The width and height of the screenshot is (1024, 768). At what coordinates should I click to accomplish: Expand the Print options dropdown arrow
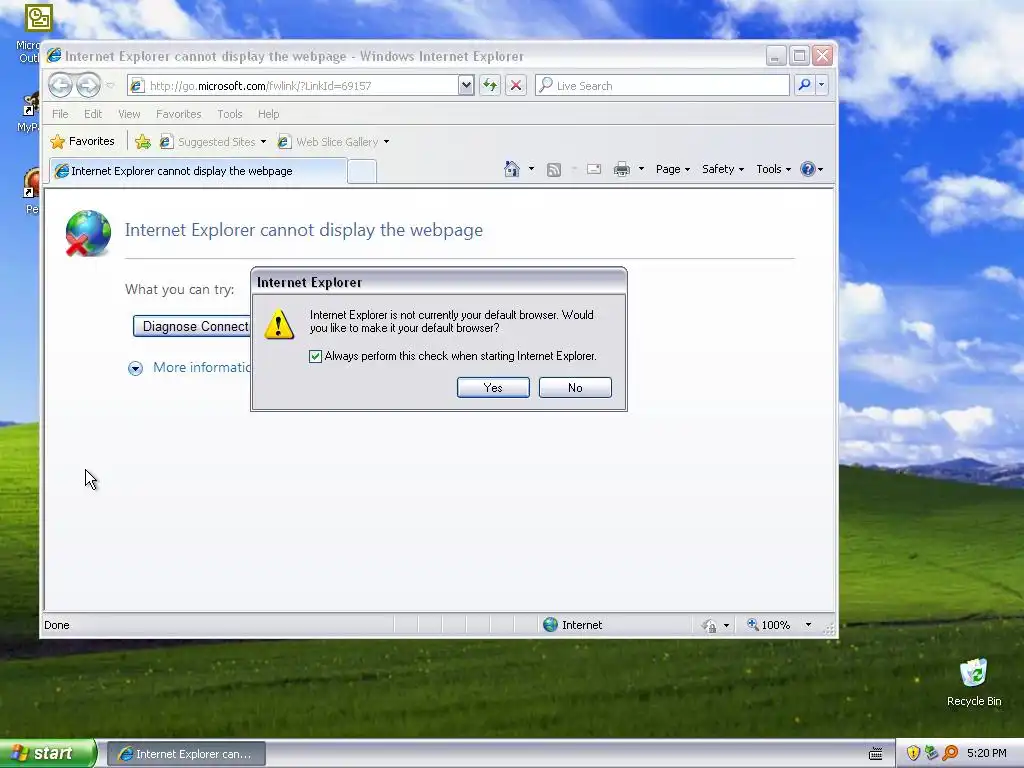coord(641,169)
